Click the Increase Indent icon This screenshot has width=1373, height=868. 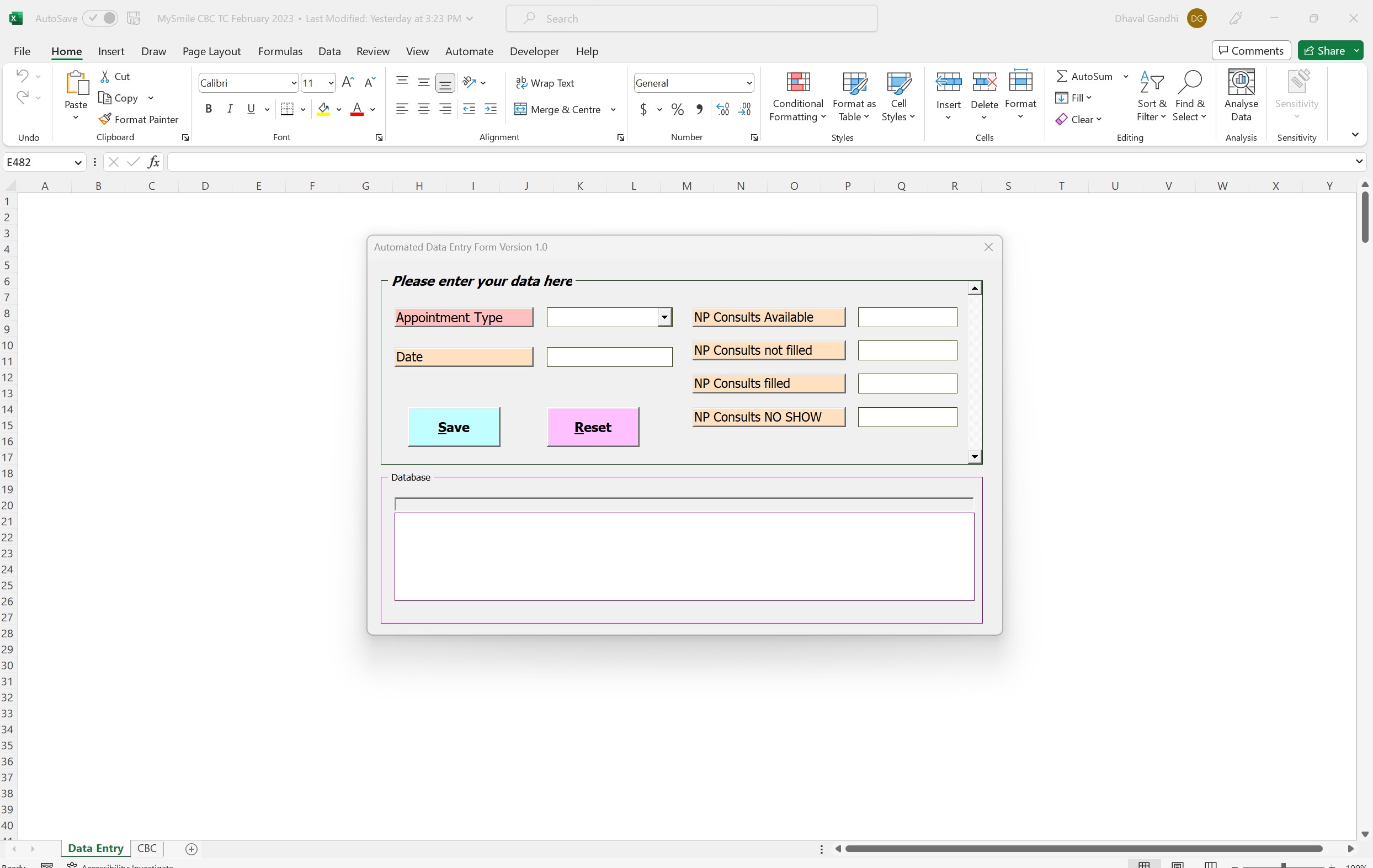[491, 109]
